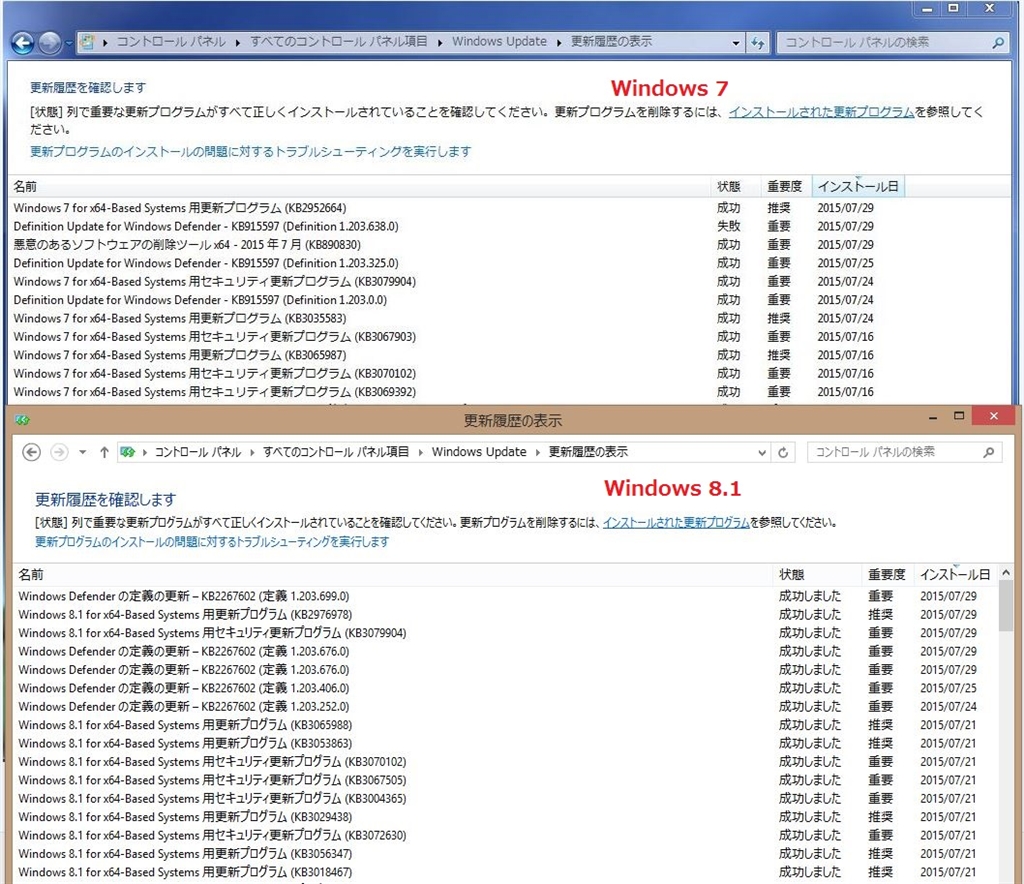Viewport: 1024px width, 884px height.
Task: Expand the Windows 8.1 address bar dropdown
Action: [x=761, y=452]
